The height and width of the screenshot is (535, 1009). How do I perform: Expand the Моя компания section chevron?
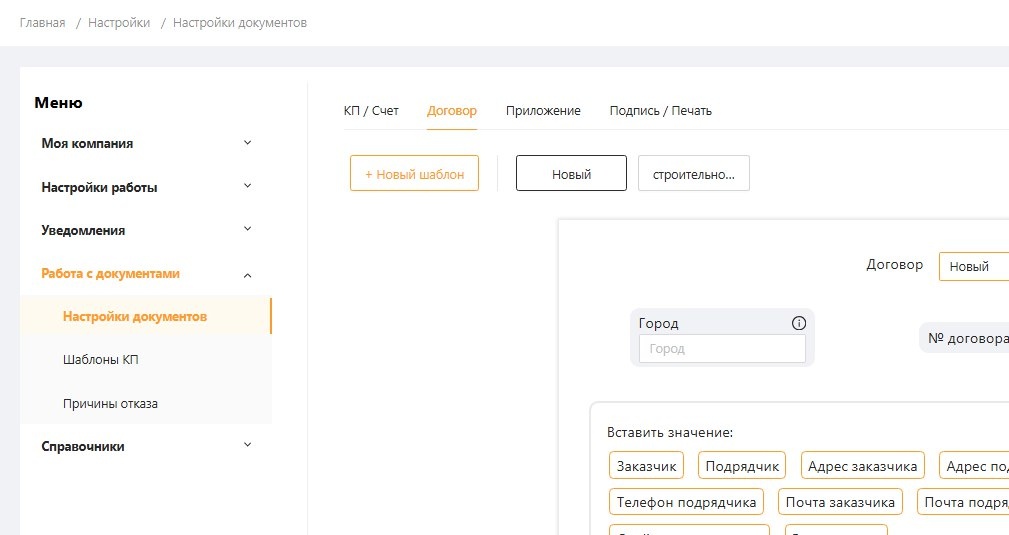[247, 143]
